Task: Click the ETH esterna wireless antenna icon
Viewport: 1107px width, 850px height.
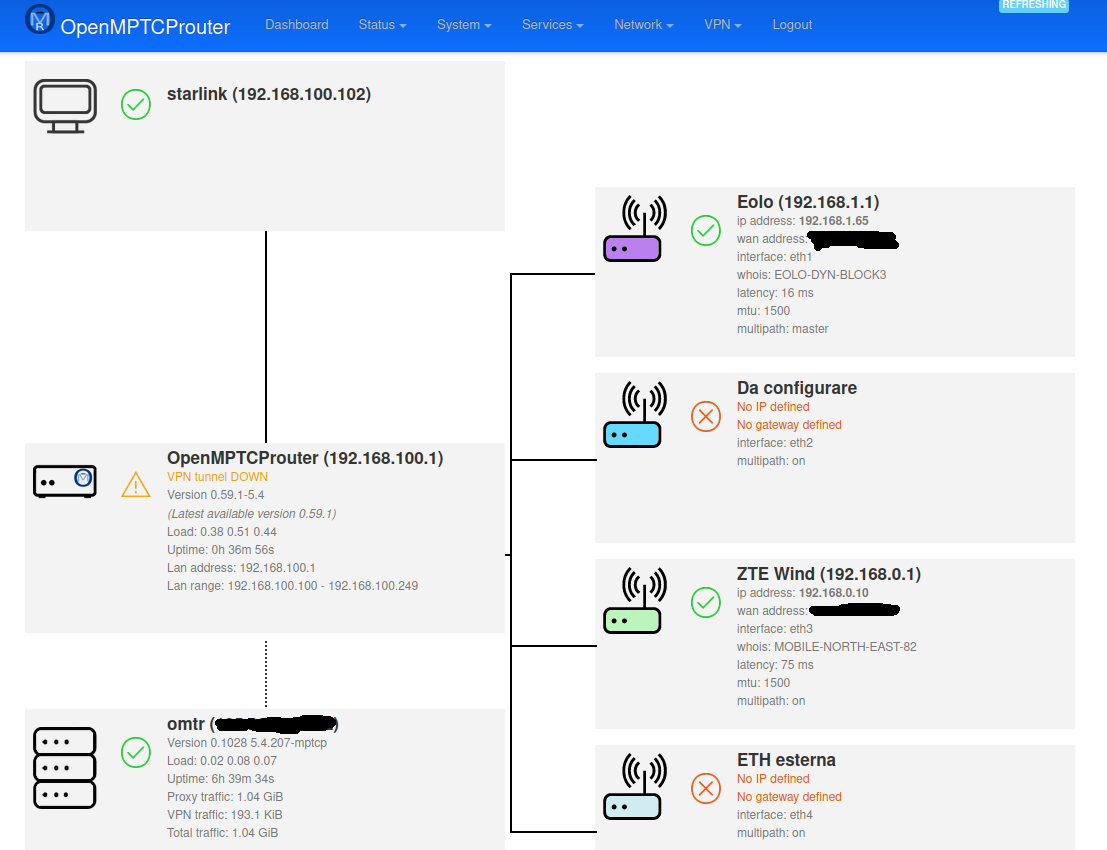Action: point(633,786)
